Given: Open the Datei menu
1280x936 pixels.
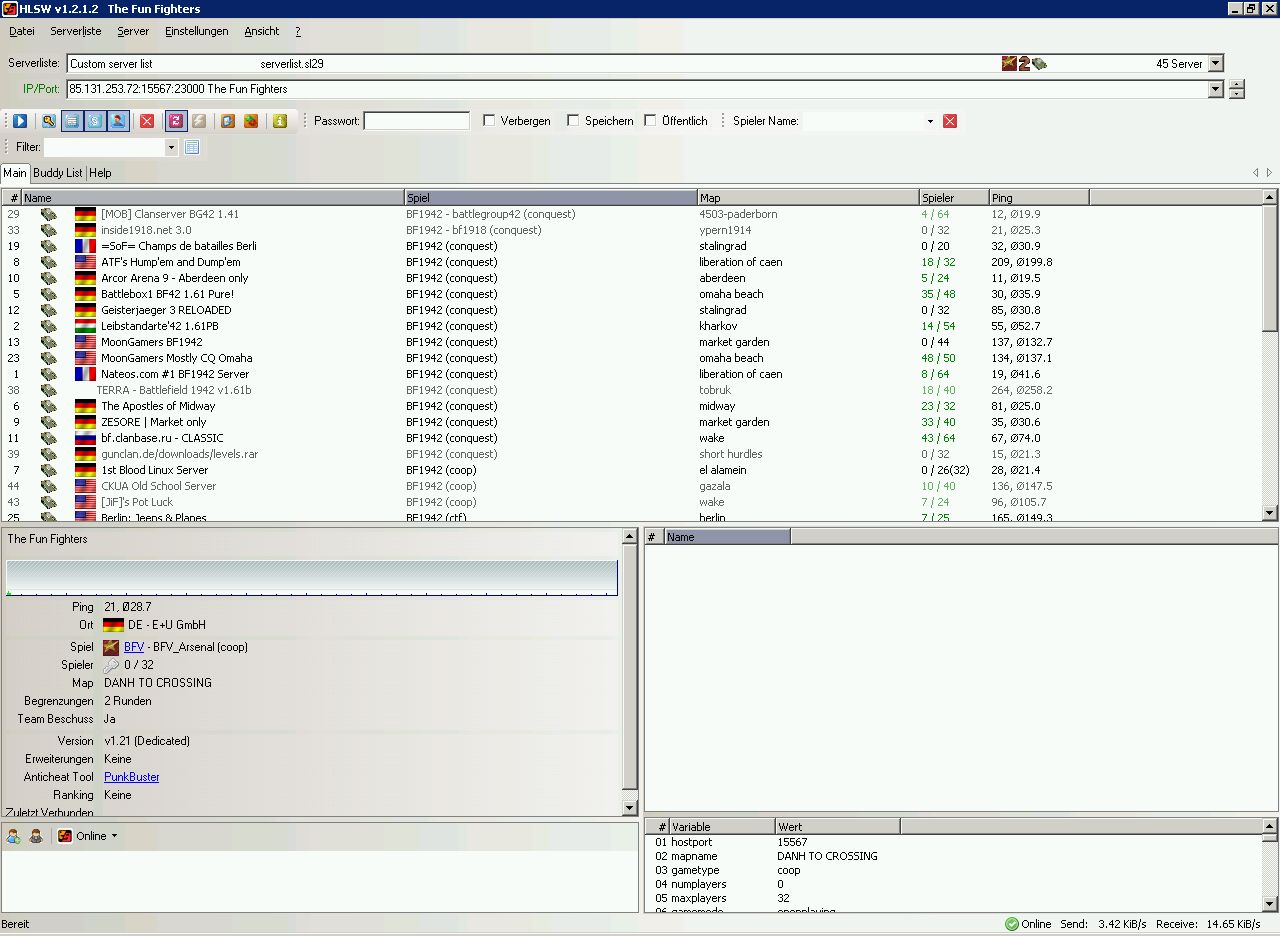Looking at the screenshot, I should coord(21,31).
